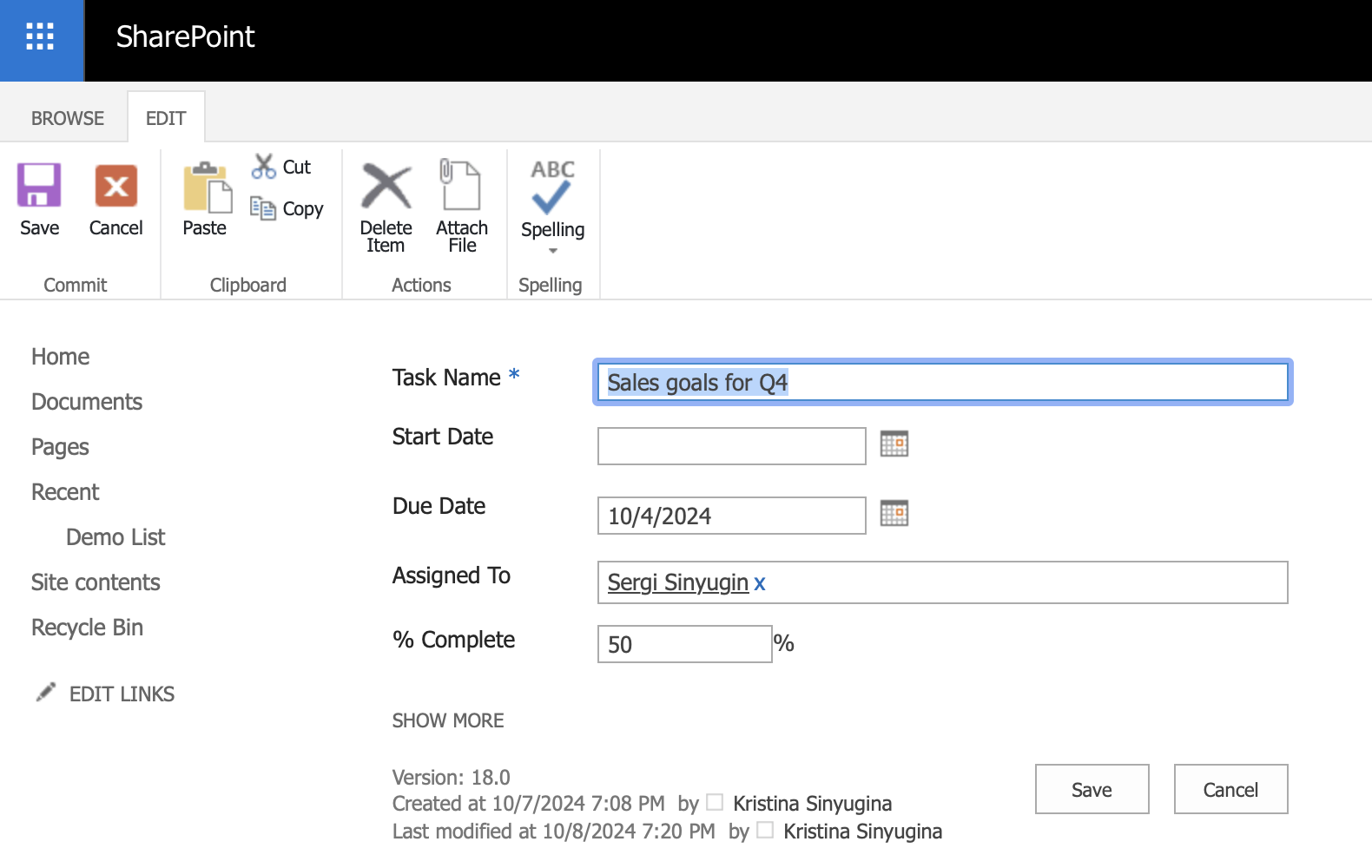The width and height of the screenshot is (1372, 868).
Task: Open Due Date calendar picker
Action: (x=894, y=513)
